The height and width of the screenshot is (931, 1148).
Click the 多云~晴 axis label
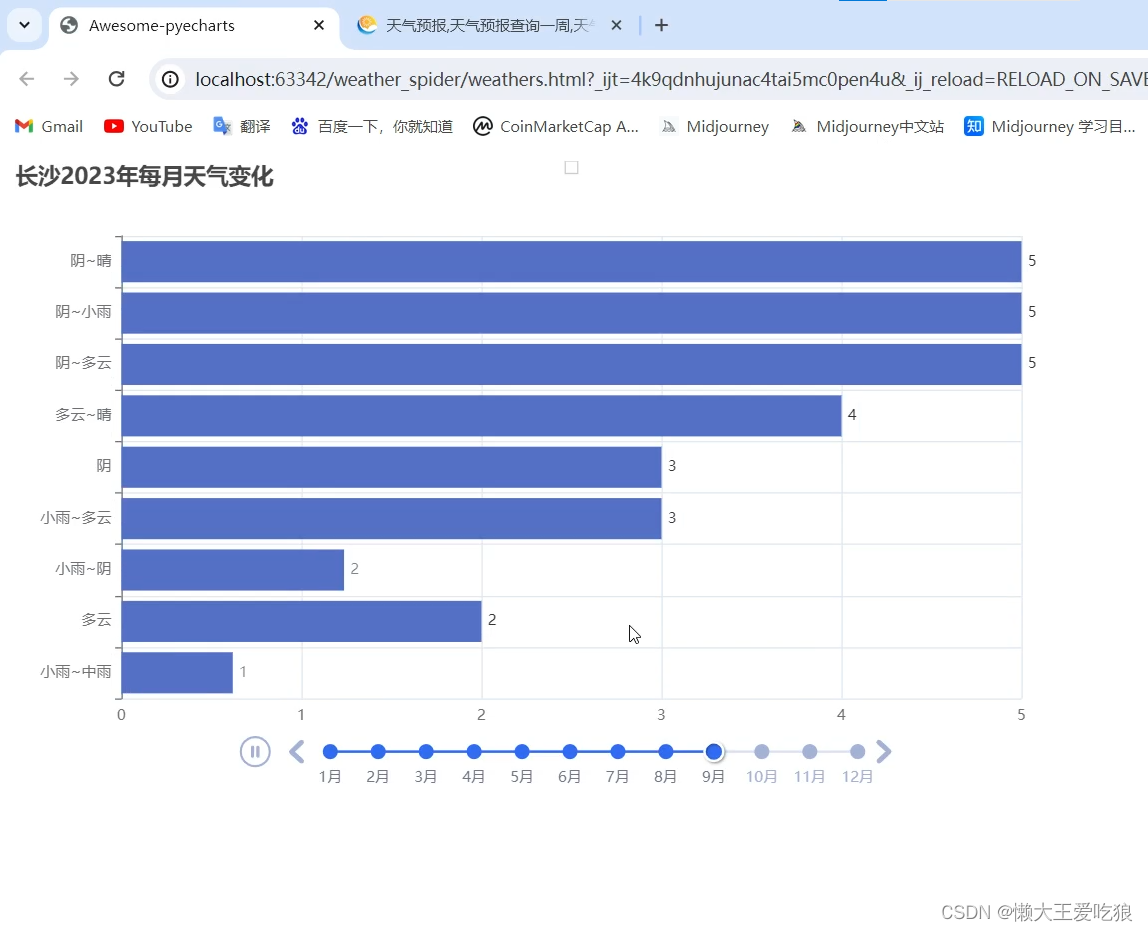[x=83, y=415]
